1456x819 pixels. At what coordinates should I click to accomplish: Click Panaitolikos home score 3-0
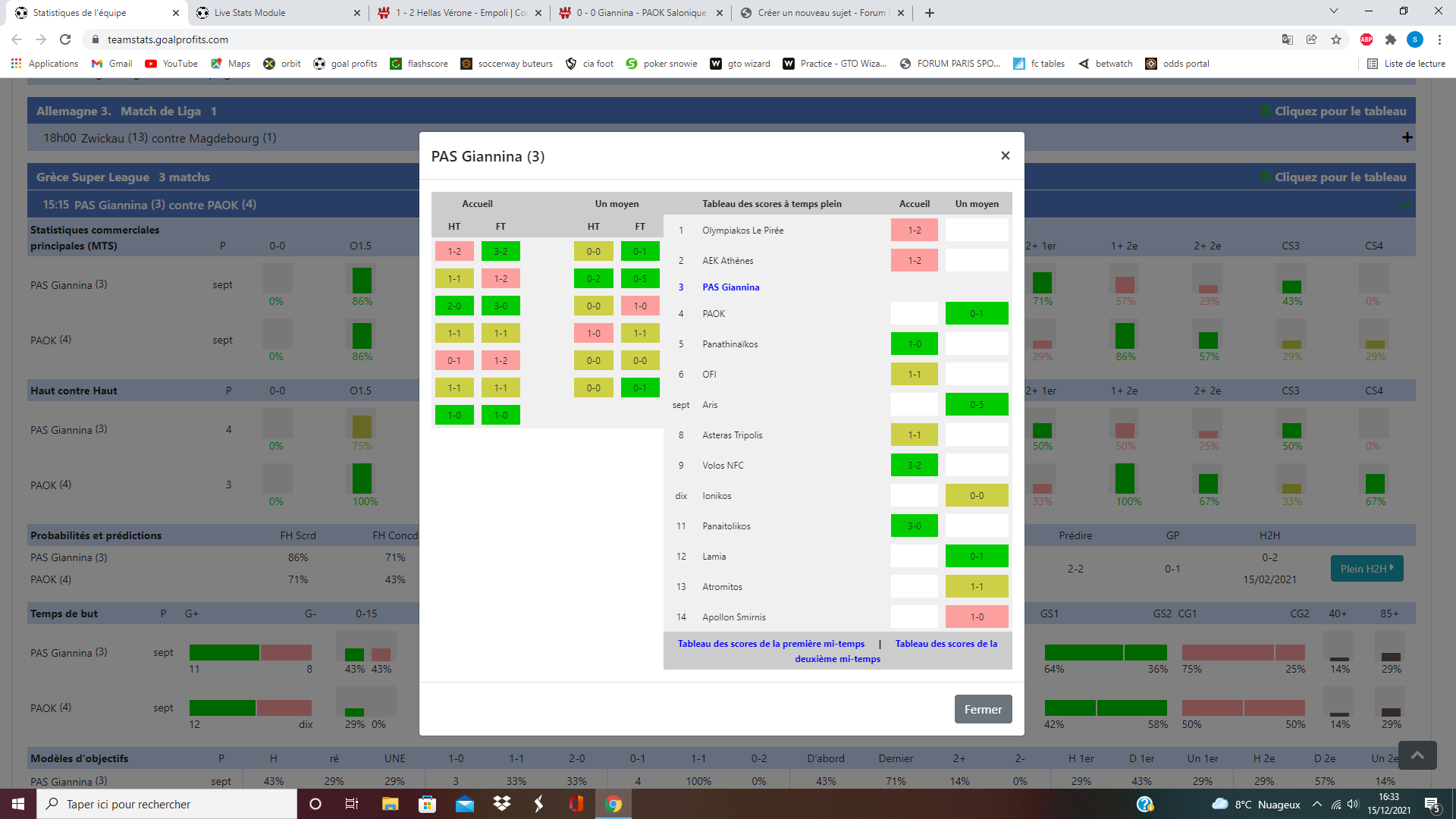[915, 526]
